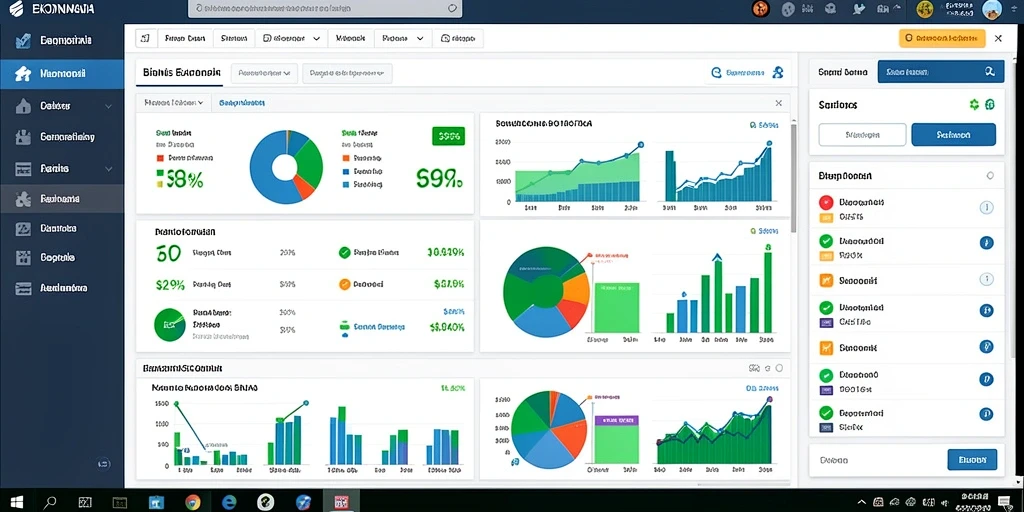Open the user avatar in the top-right header

tap(991, 9)
